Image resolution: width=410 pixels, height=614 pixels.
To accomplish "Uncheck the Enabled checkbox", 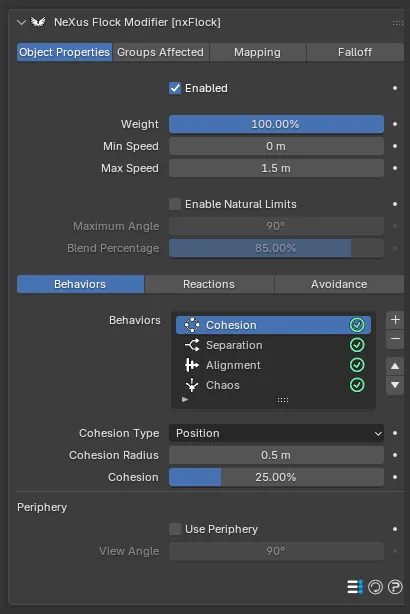I will pos(175,88).
